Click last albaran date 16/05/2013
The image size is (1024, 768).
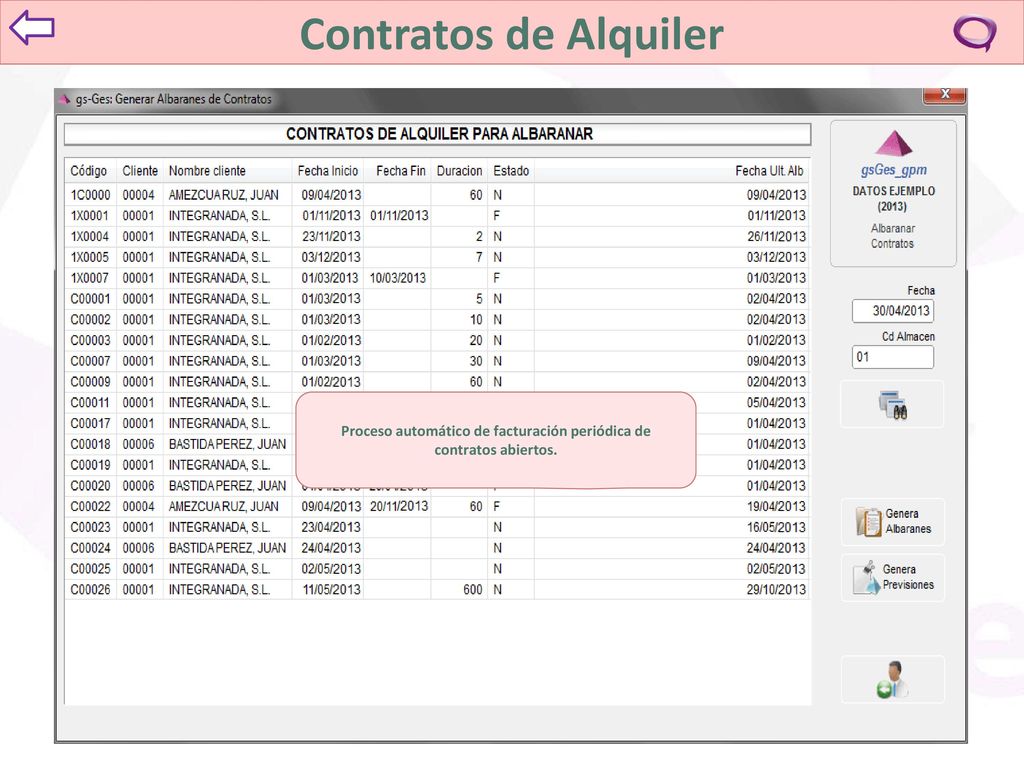776,527
